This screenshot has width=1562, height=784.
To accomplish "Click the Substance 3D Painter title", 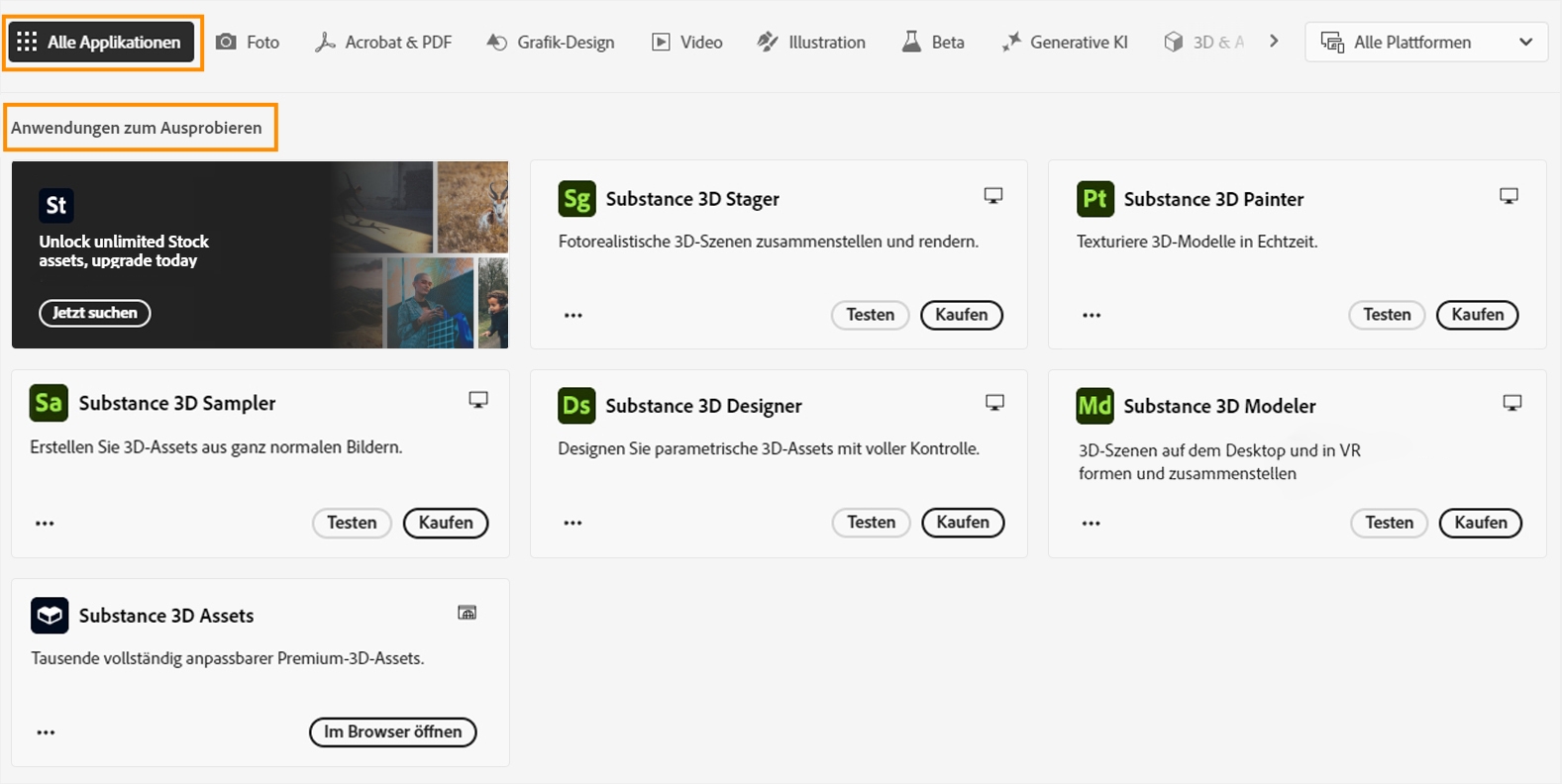I will point(1213,199).
